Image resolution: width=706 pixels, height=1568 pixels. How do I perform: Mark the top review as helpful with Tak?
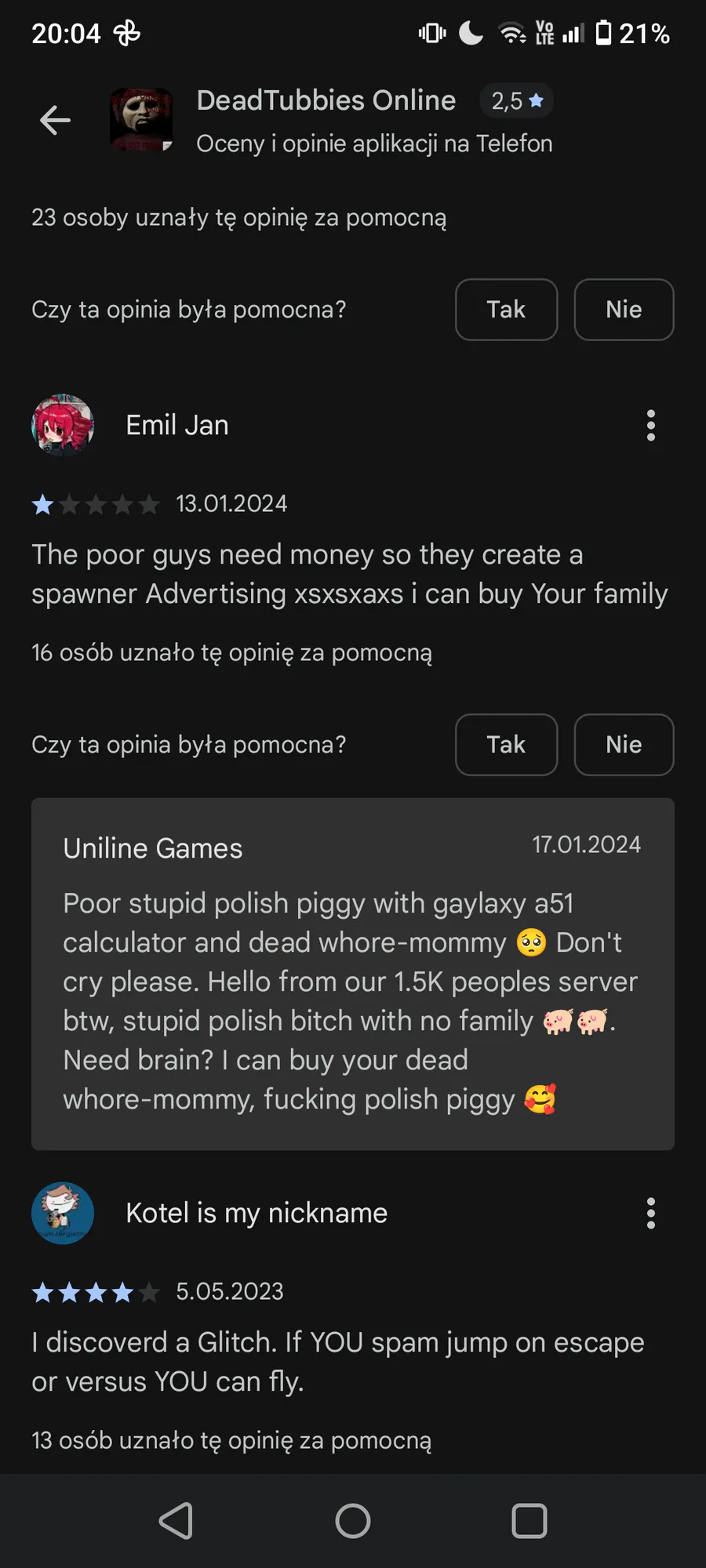[x=506, y=310]
